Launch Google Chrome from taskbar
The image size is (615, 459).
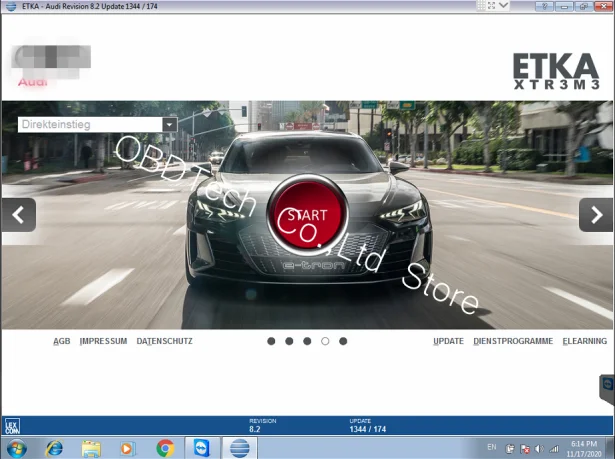tap(165, 448)
